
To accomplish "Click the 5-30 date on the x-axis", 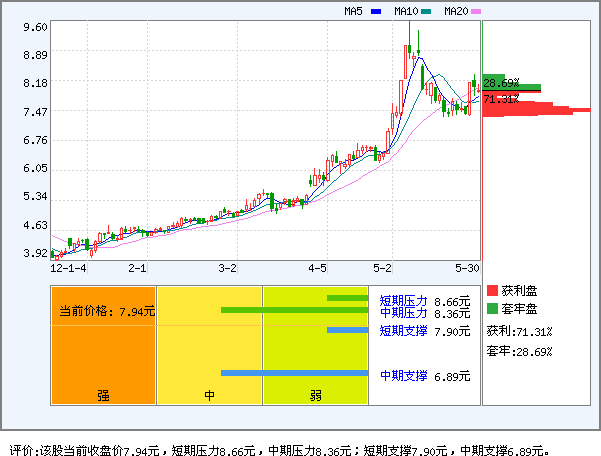I will click(x=467, y=268).
